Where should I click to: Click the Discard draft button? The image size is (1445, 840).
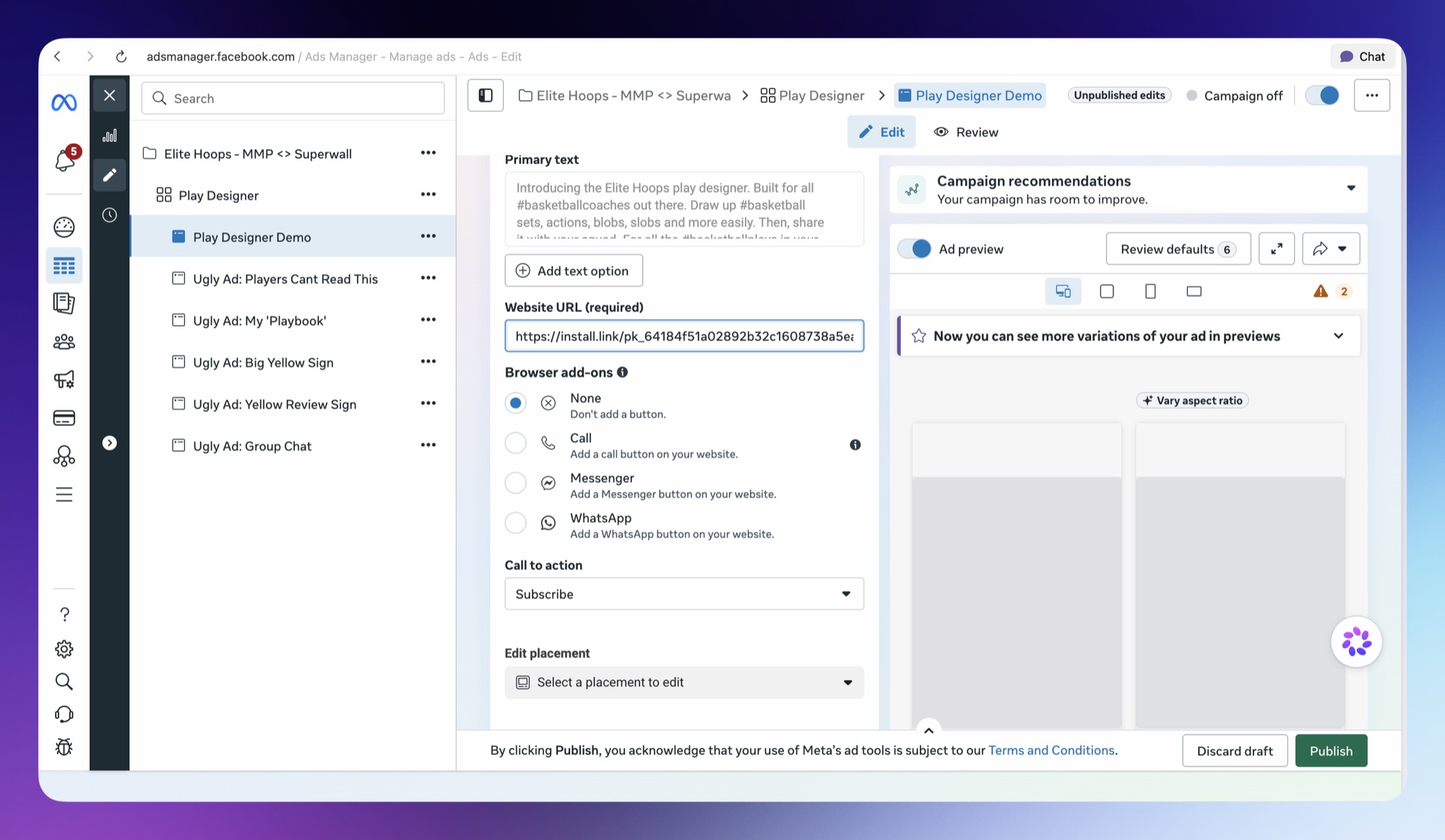point(1235,750)
